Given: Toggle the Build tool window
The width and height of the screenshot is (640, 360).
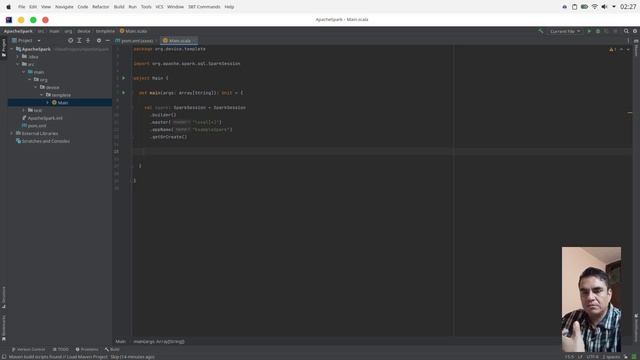Looking at the screenshot, I should click(112, 349).
